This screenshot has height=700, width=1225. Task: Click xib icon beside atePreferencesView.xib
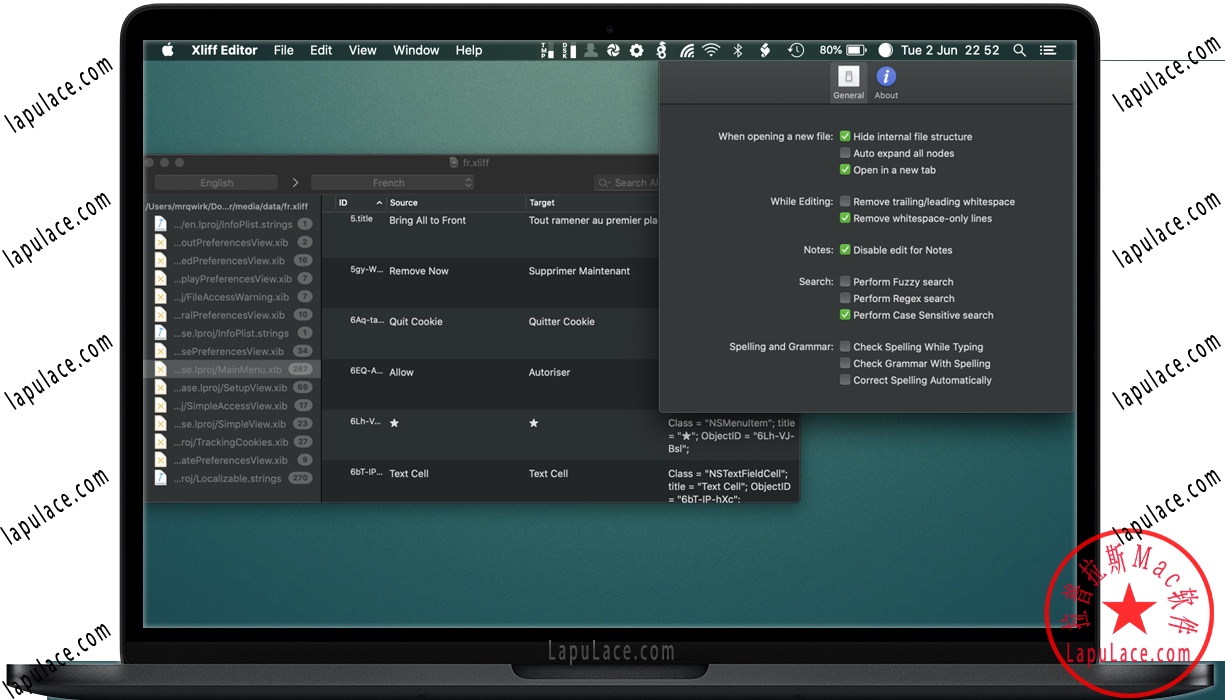coord(160,460)
